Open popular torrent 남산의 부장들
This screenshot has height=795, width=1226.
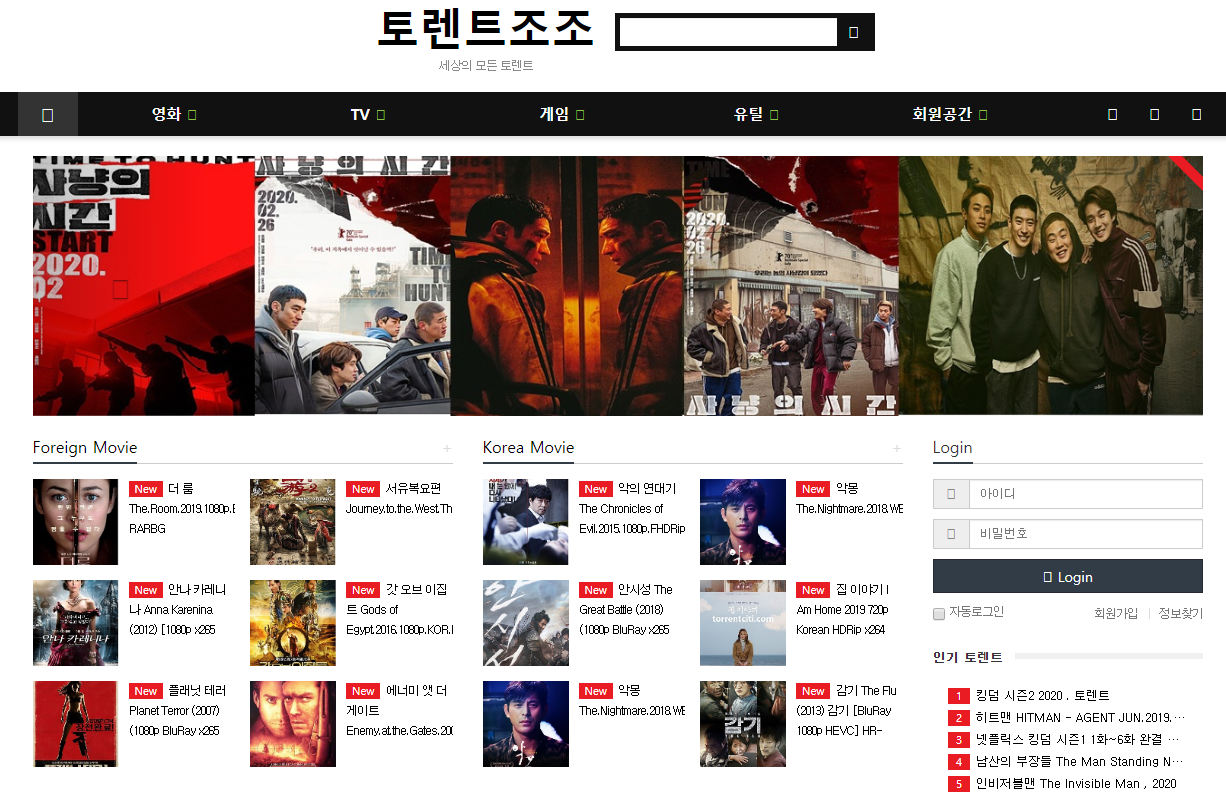[x=1080, y=762]
